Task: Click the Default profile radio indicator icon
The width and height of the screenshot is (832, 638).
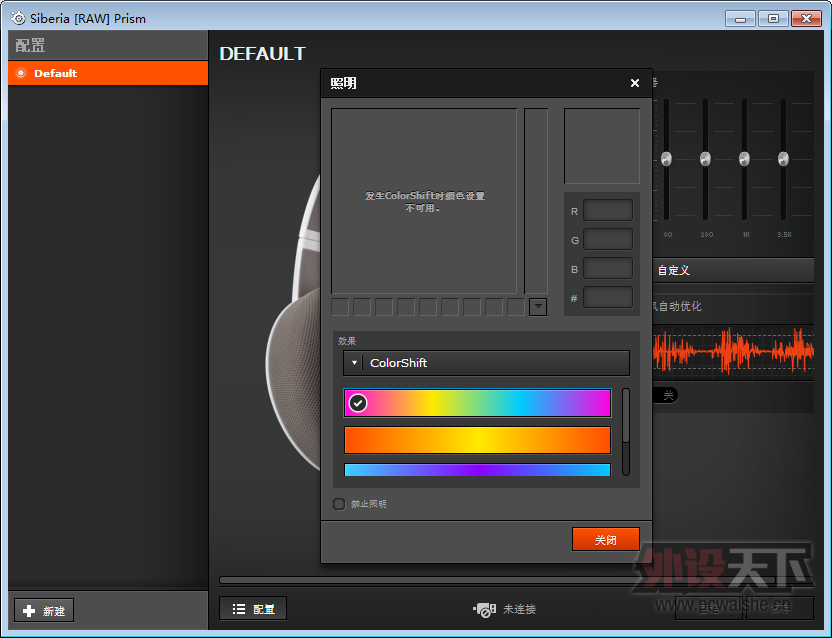Action: tap(21, 73)
